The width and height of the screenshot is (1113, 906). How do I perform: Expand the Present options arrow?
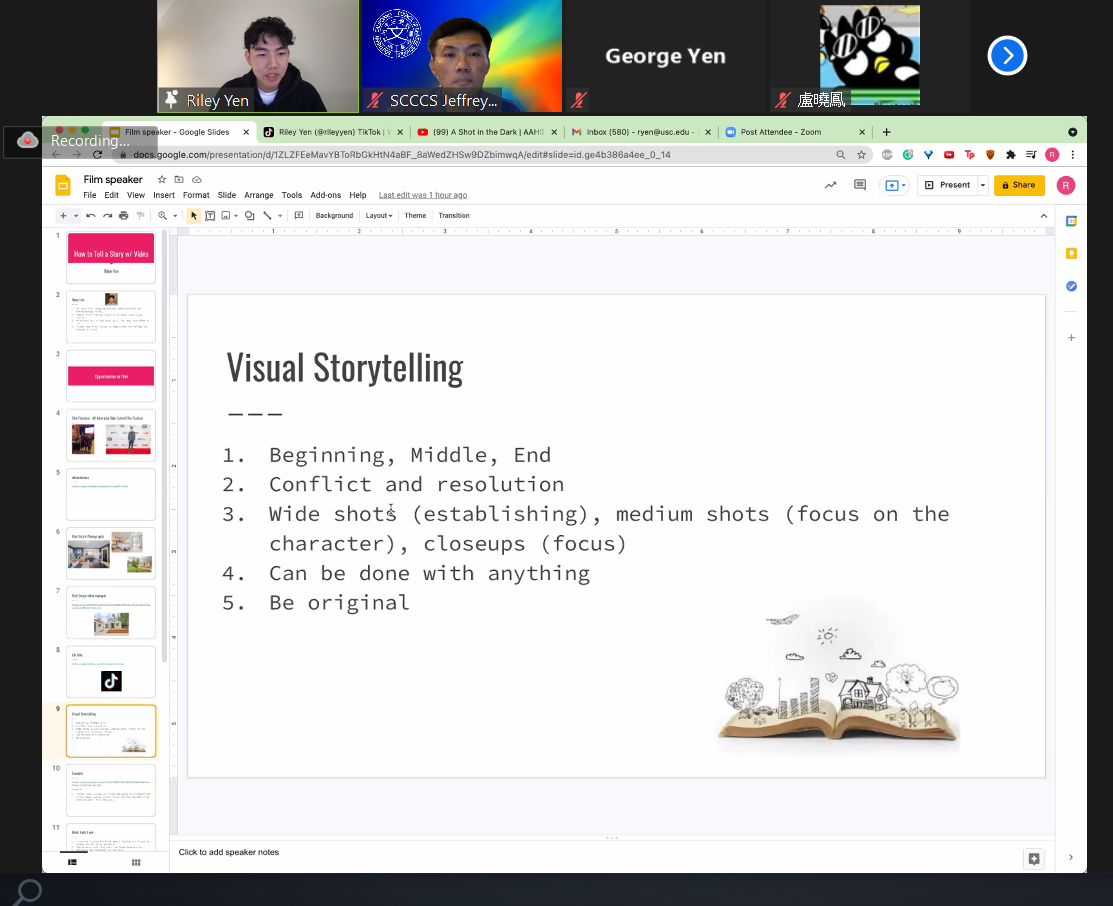tap(983, 185)
